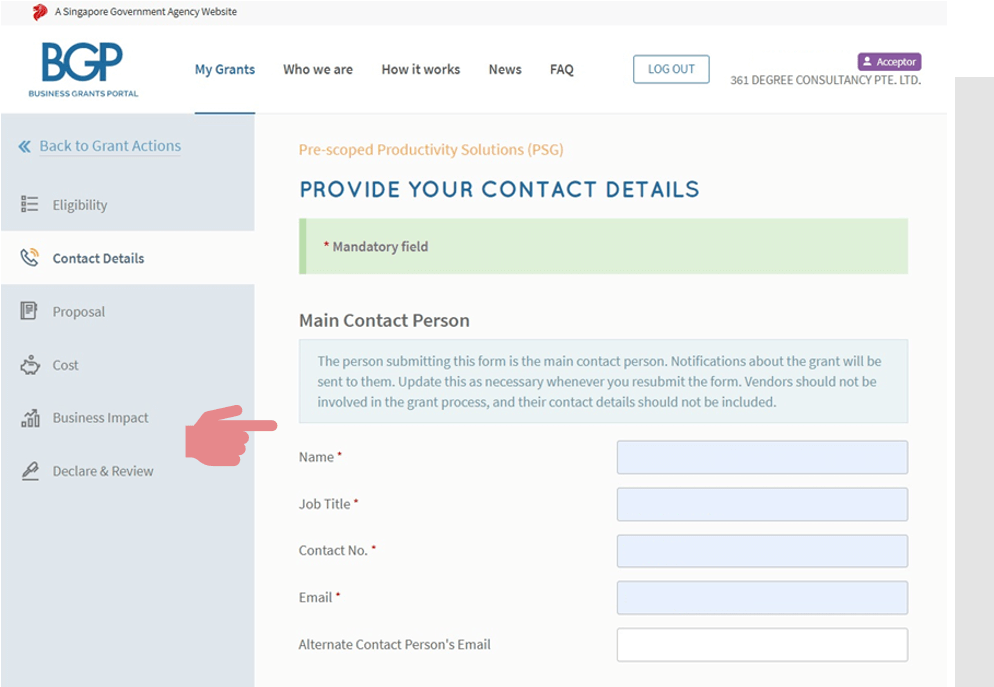994x687 pixels.
Task: Click the Eligibility checklist icon
Action: click(29, 204)
